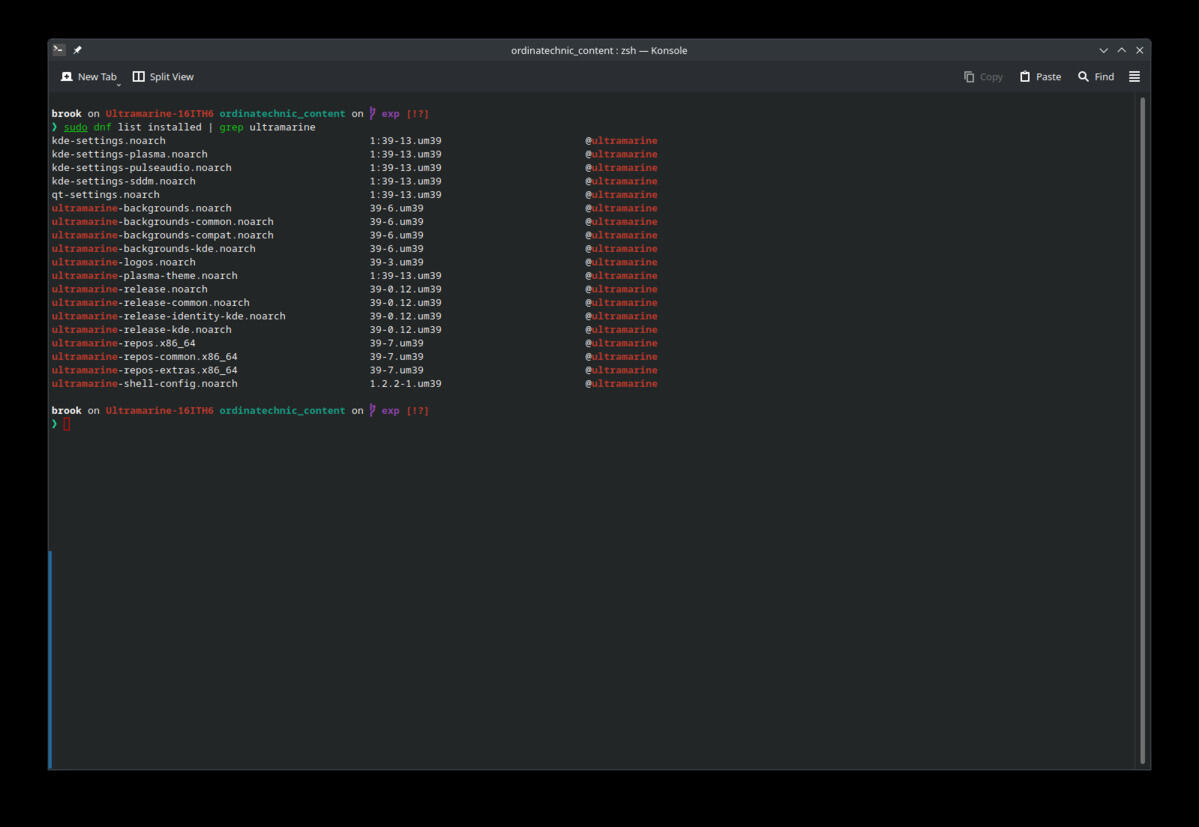Maximize window with the up chevron
Screen dimensions: 1199x827
point(1122,50)
